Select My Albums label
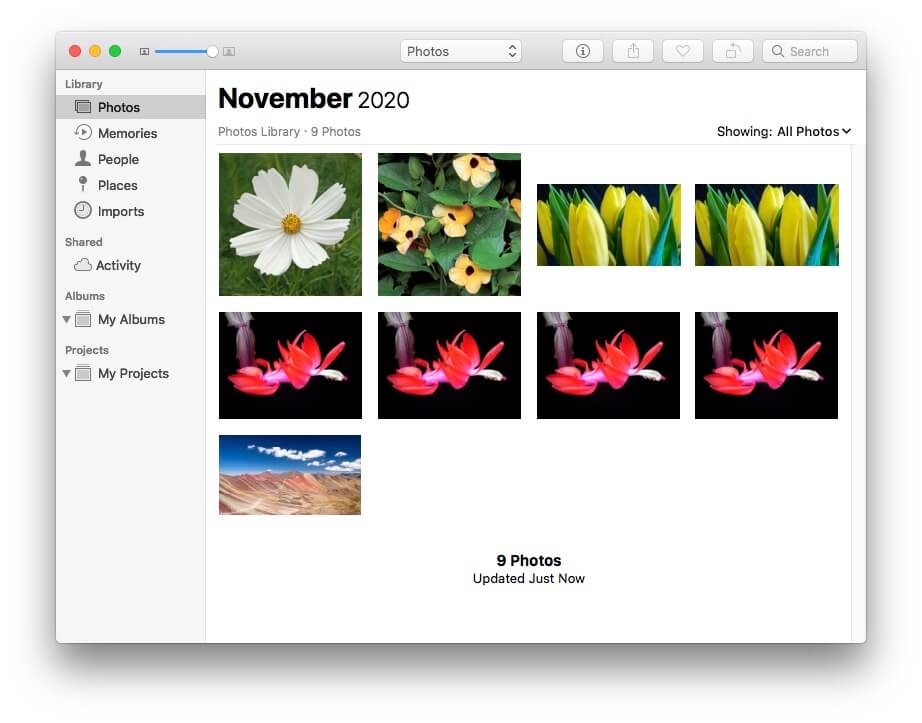 [x=131, y=319]
